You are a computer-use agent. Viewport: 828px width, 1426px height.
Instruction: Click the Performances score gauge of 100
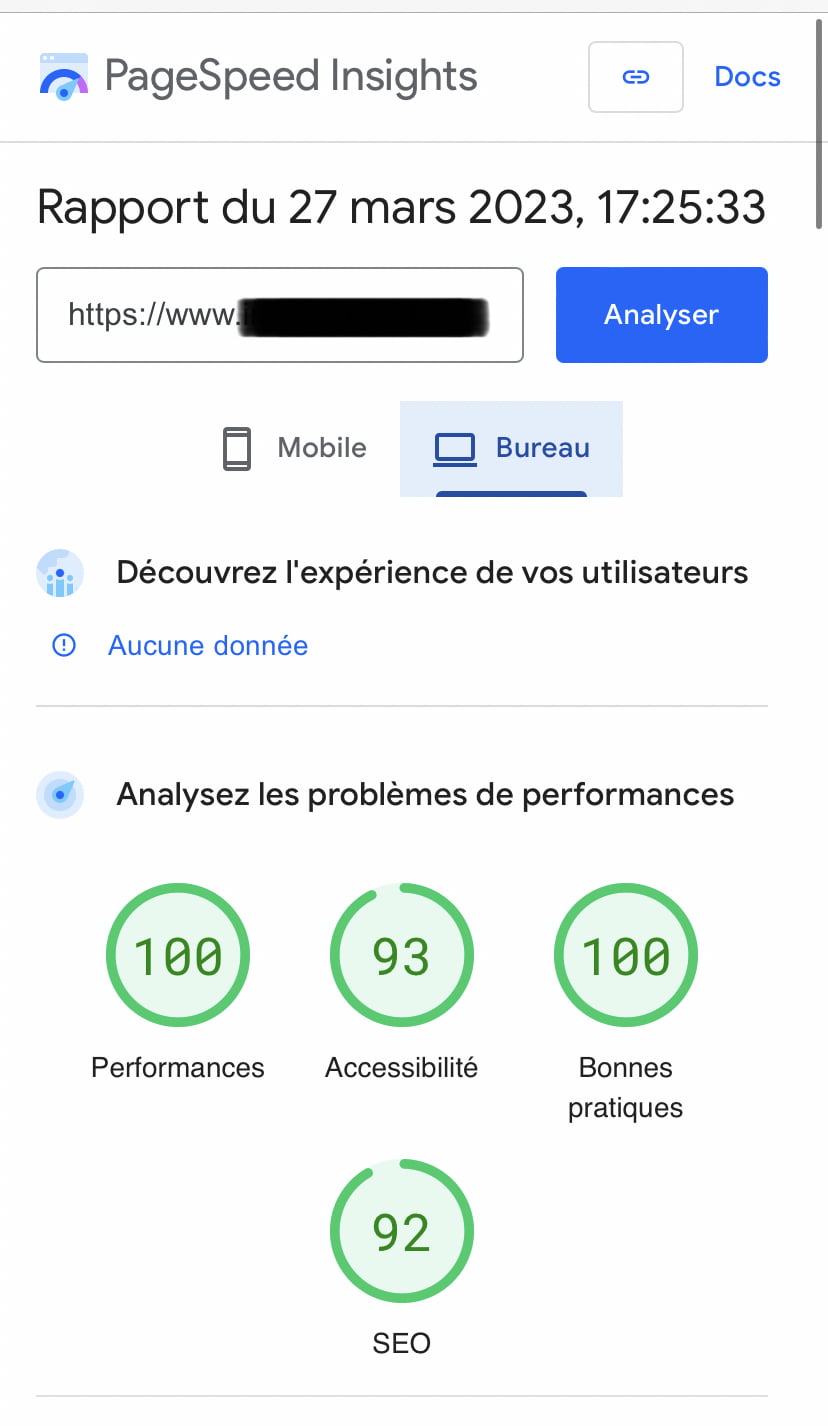178,956
